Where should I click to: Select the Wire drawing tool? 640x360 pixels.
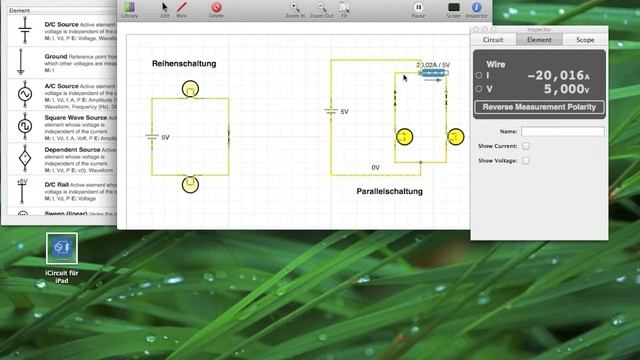coord(181,10)
